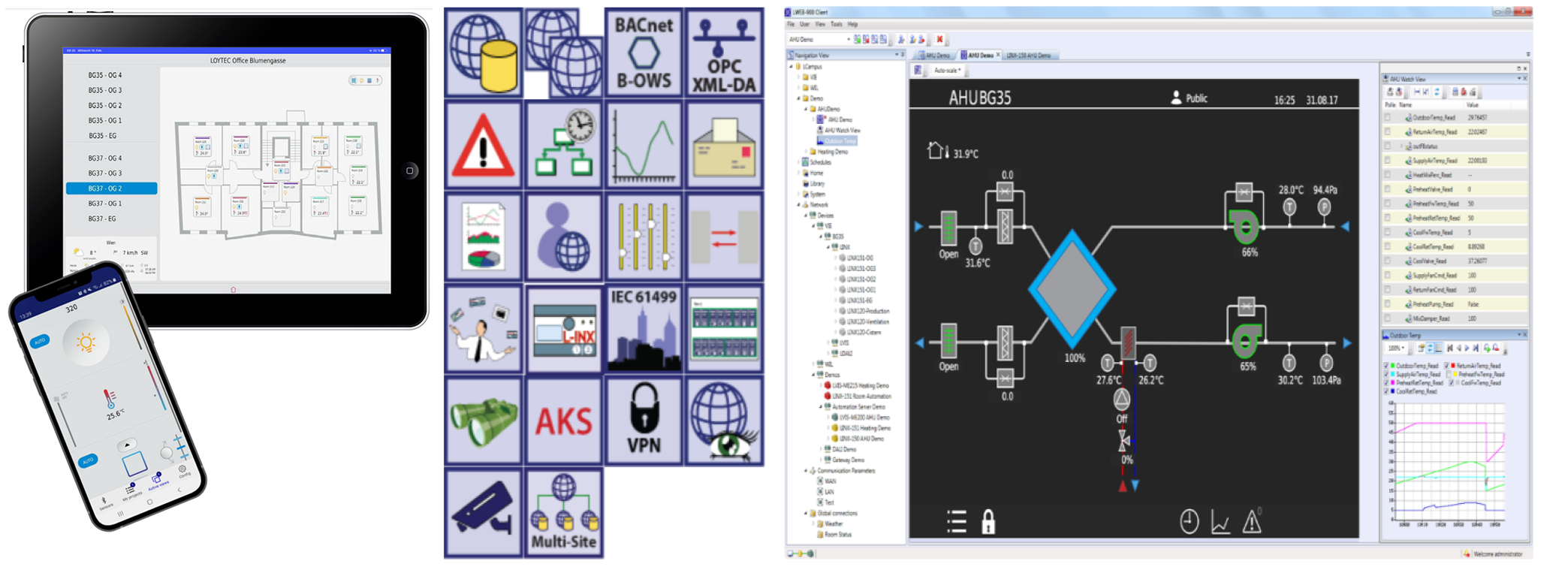Expand the Heating Demo folder
The width and height of the screenshot is (1568, 576).
[x=806, y=152]
